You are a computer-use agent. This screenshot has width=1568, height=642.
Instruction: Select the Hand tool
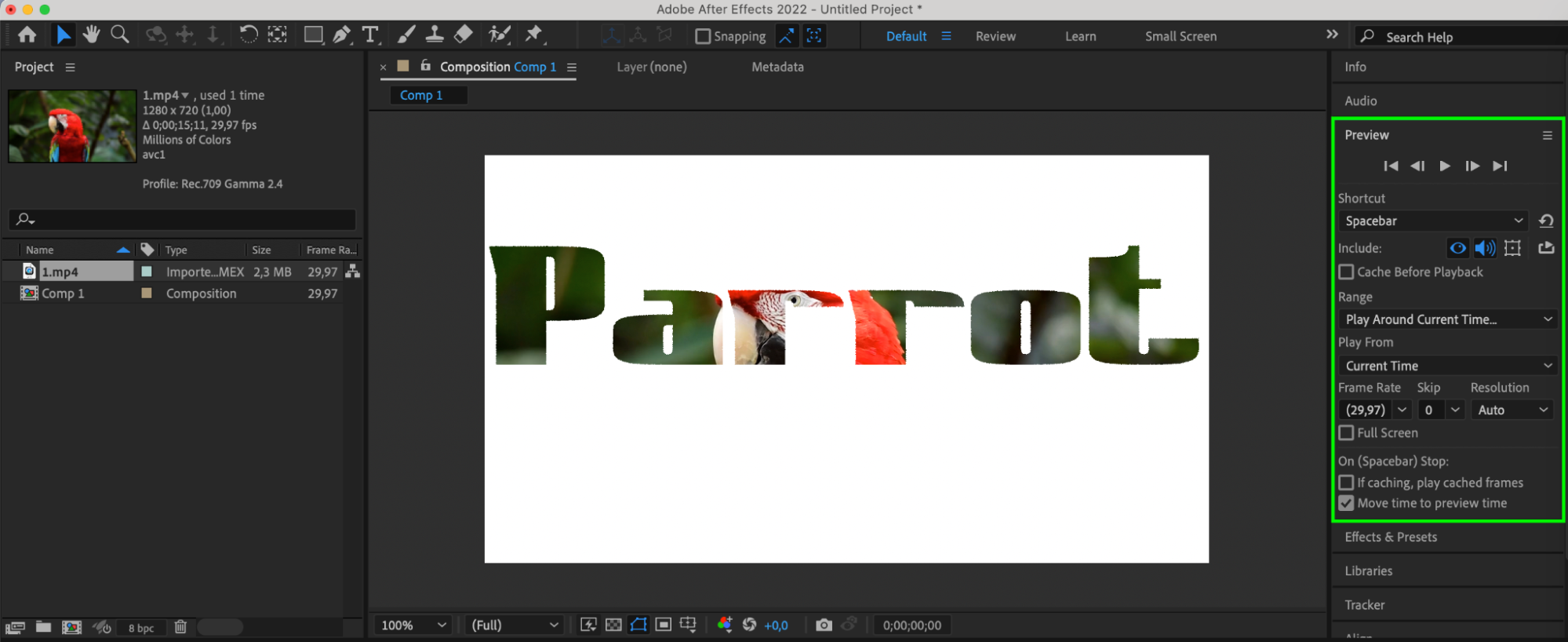click(92, 35)
